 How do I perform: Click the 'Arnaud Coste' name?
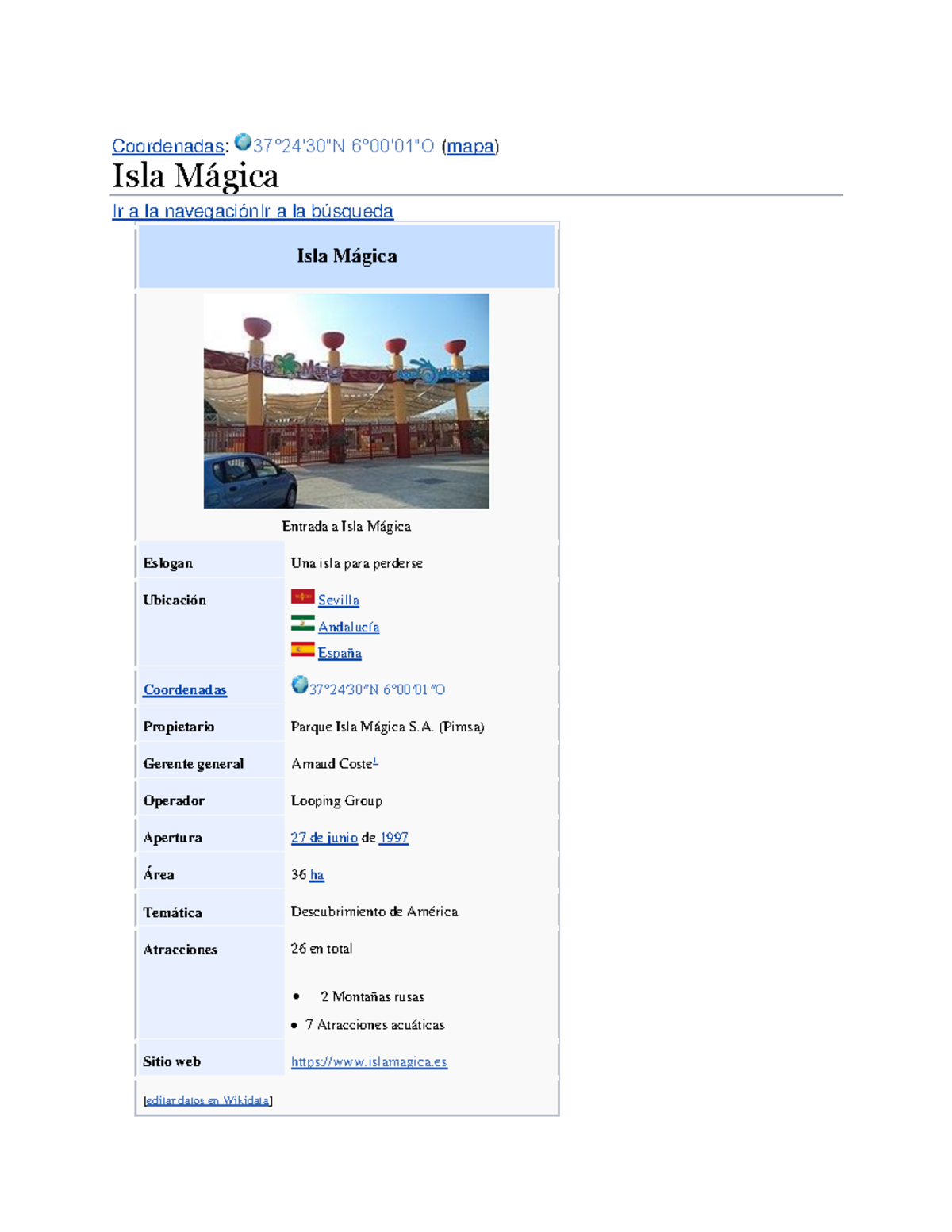click(x=331, y=764)
